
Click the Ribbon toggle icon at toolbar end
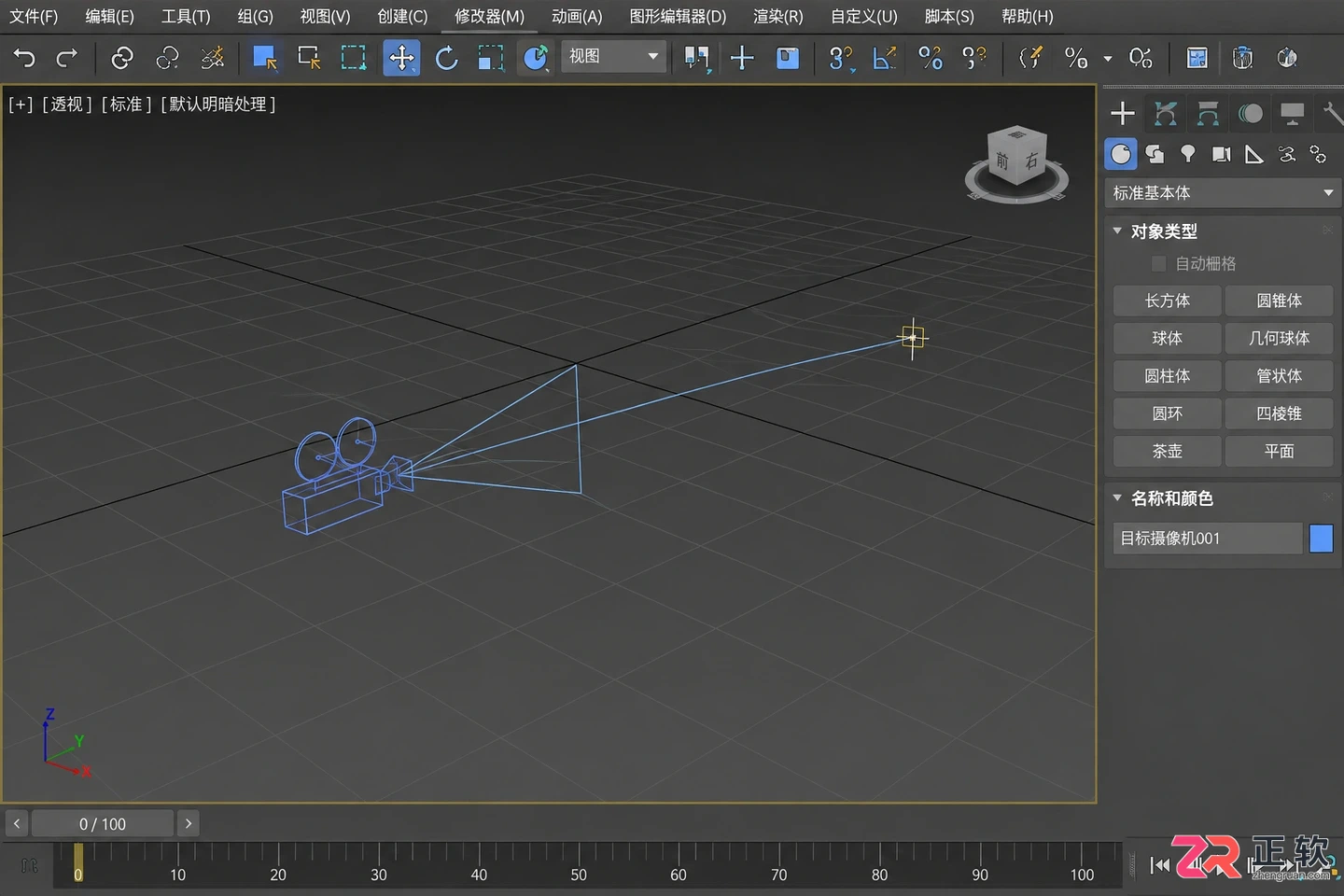pyautogui.click(x=1287, y=58)
